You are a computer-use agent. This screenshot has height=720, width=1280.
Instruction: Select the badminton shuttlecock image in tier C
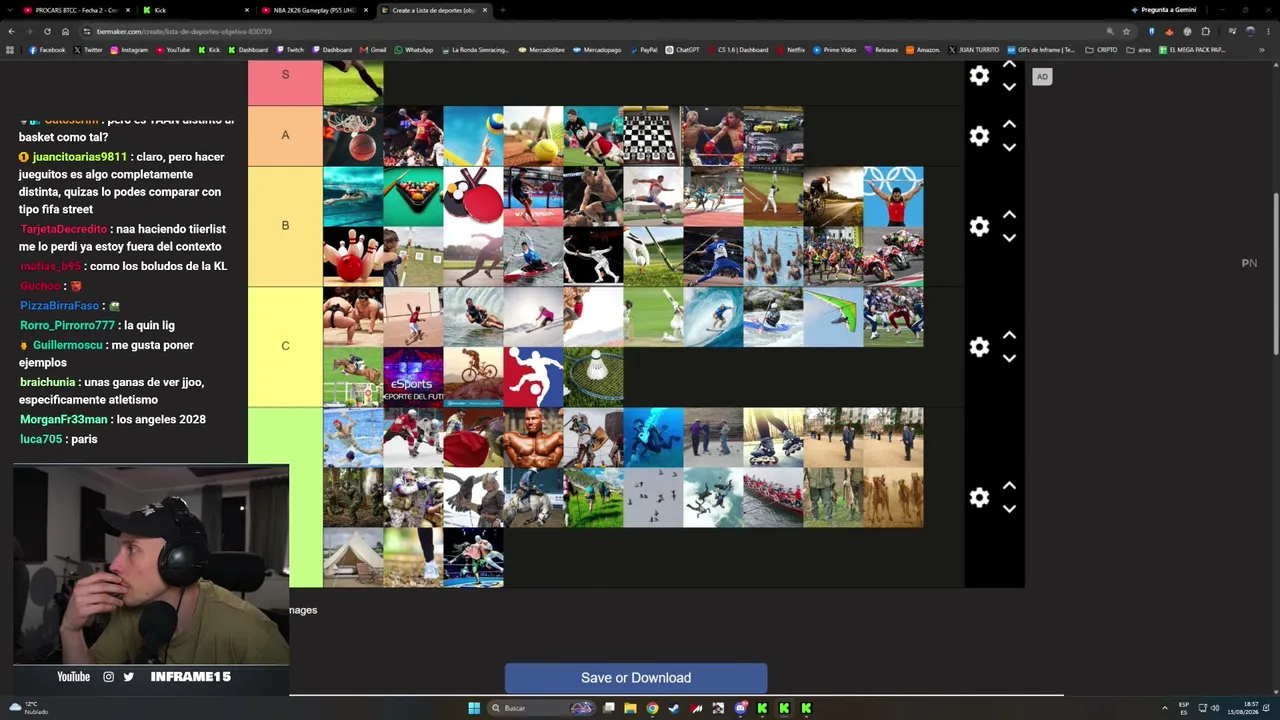593,376
